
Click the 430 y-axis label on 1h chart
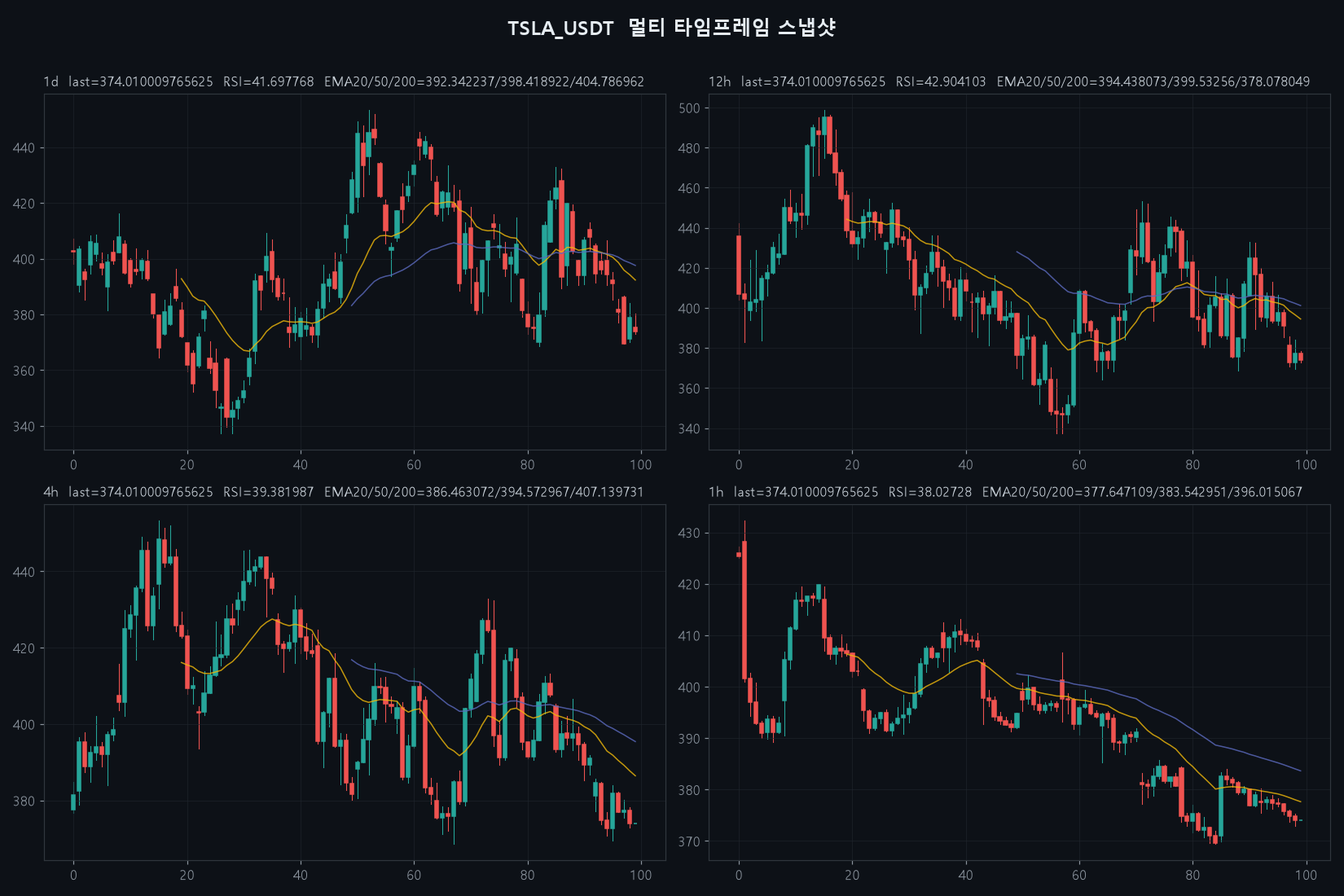point(689,534)
